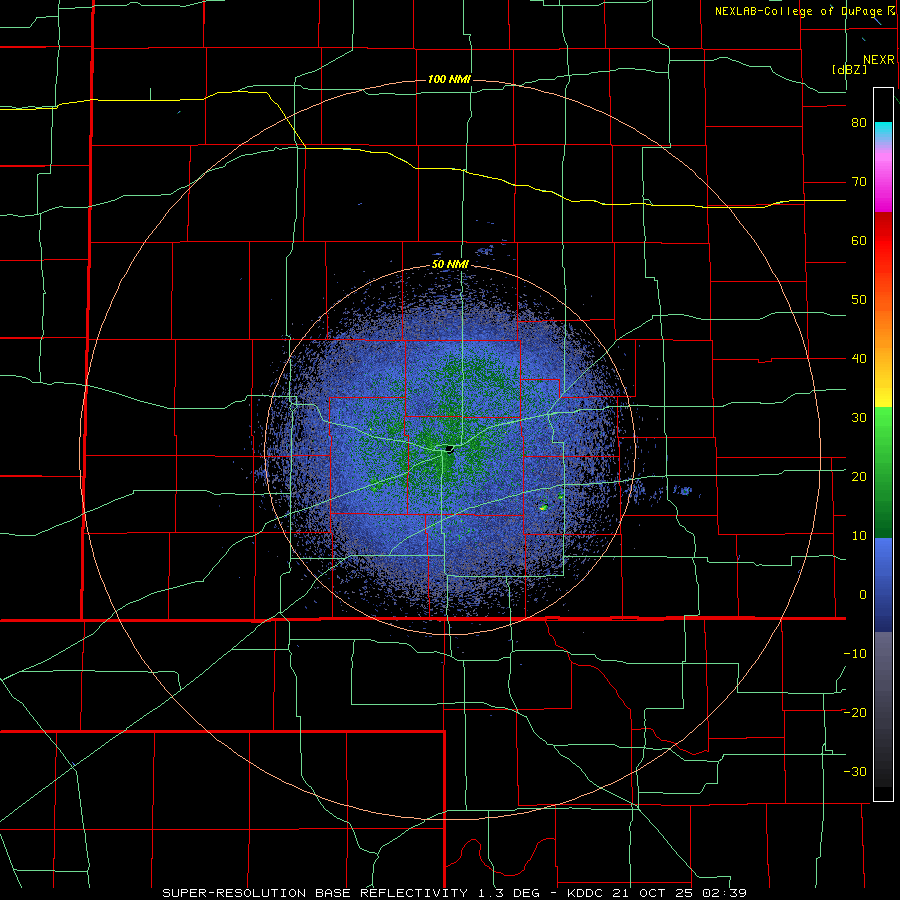This screenshot has height=900, width=900.
Task: Click the 100 NMI range ring label
Action: (x=449, y=79)
